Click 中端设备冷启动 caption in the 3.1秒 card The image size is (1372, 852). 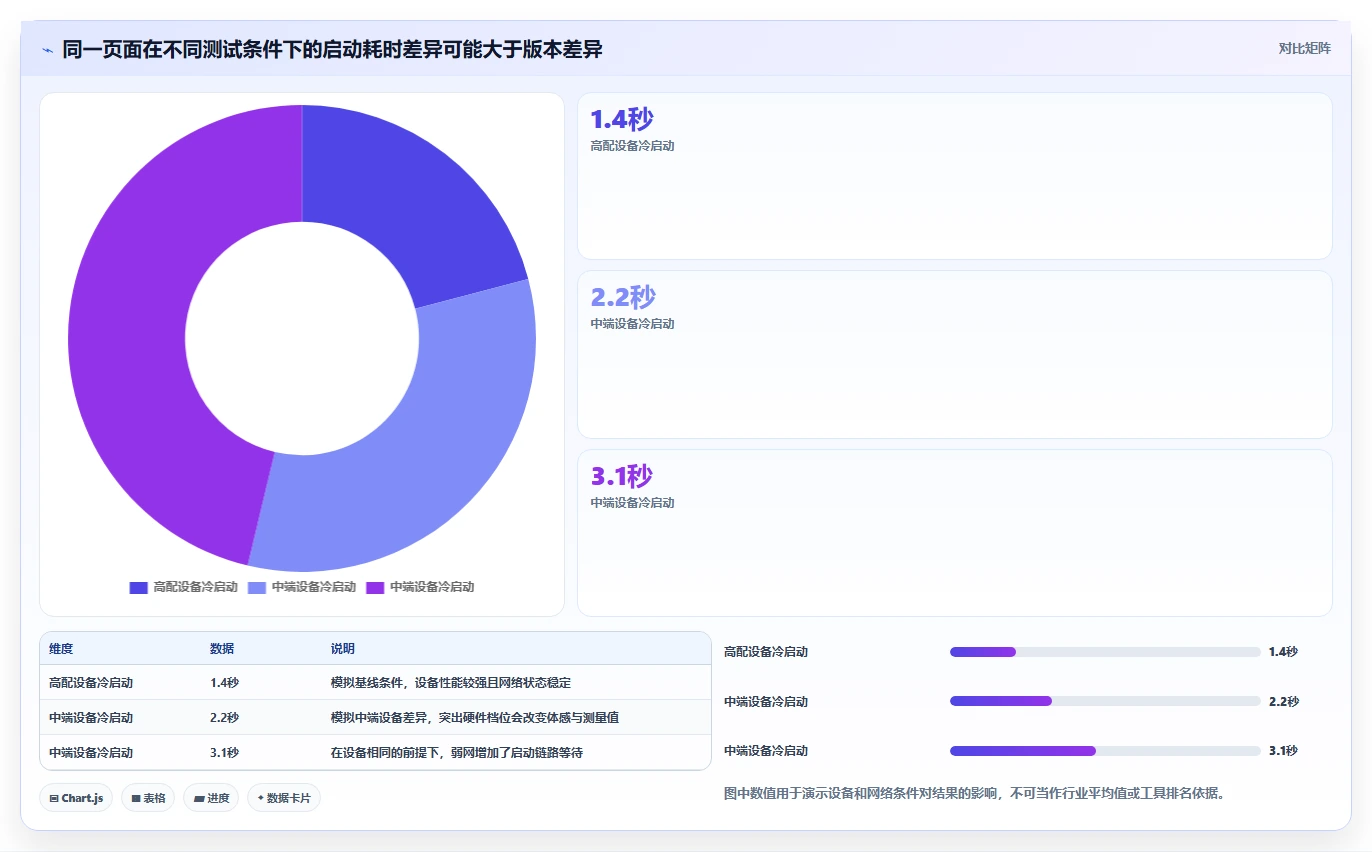632,503
